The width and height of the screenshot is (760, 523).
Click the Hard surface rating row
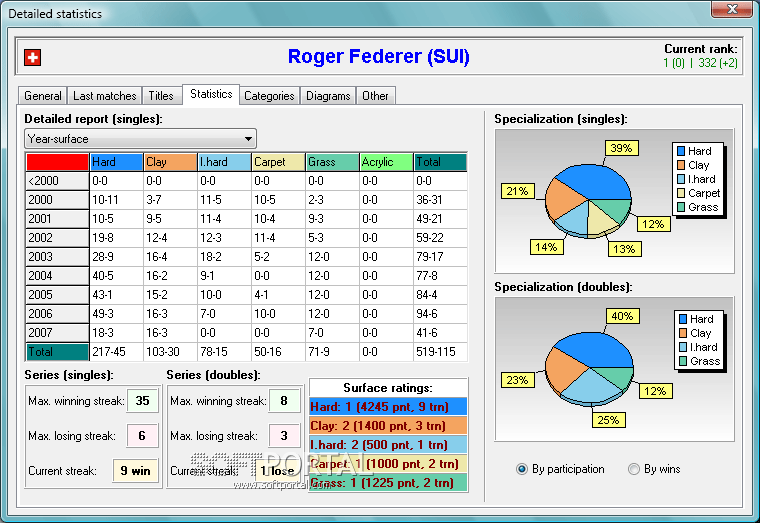pos(388,407)
